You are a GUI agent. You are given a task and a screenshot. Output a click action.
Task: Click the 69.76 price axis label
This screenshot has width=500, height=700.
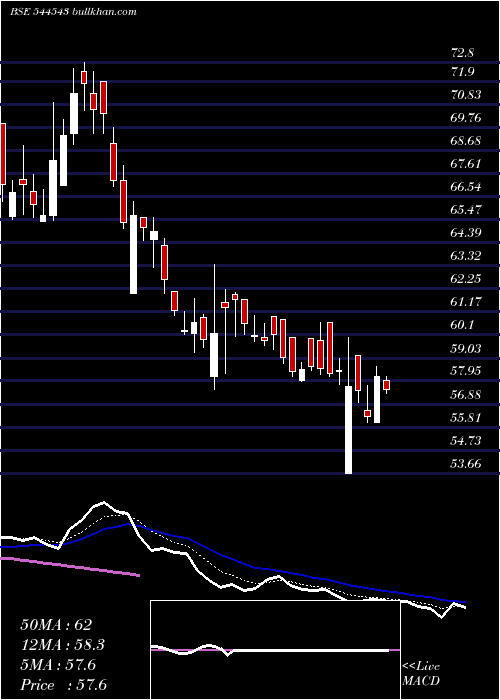(466, 118)
